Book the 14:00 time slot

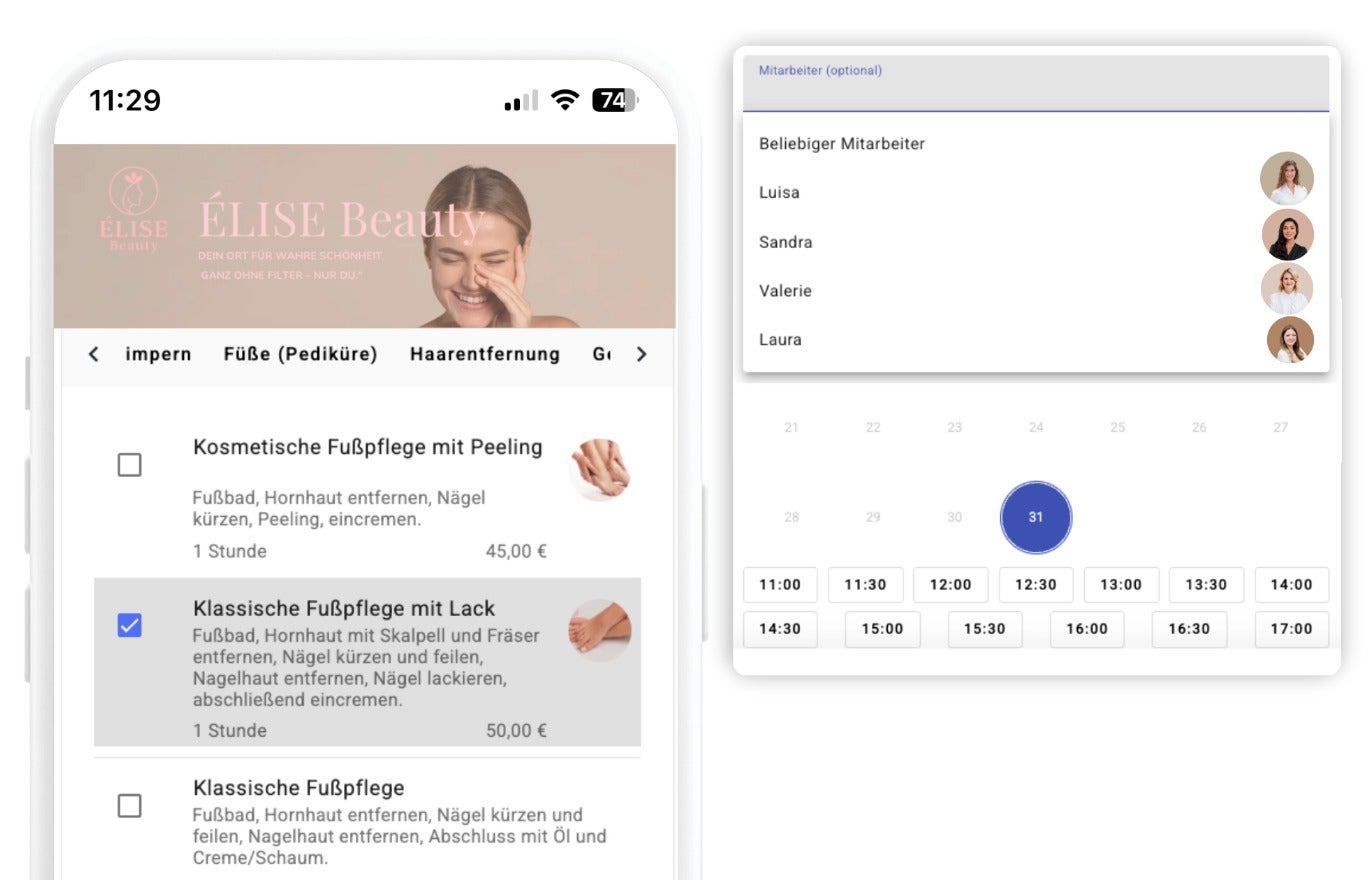pyautogui.click(x=1292, y=585)
